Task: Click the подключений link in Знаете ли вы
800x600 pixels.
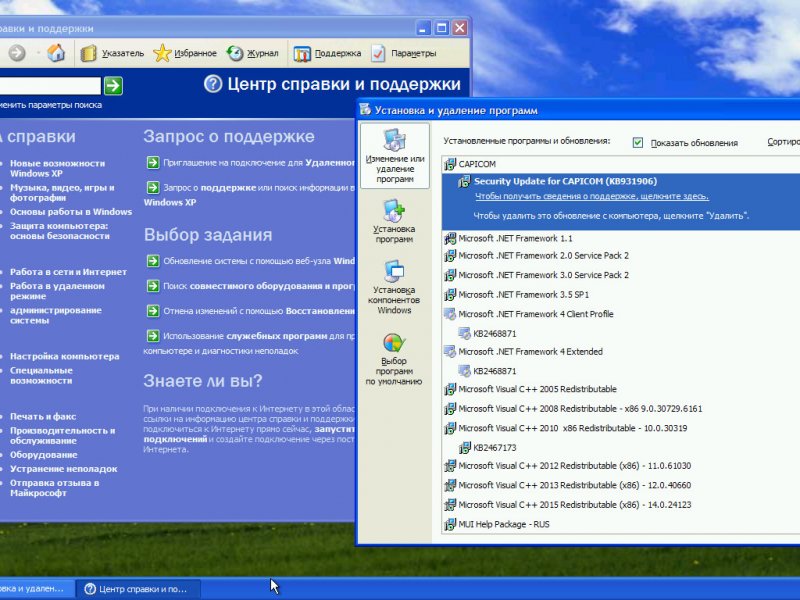Action: (x=175, y=439)
